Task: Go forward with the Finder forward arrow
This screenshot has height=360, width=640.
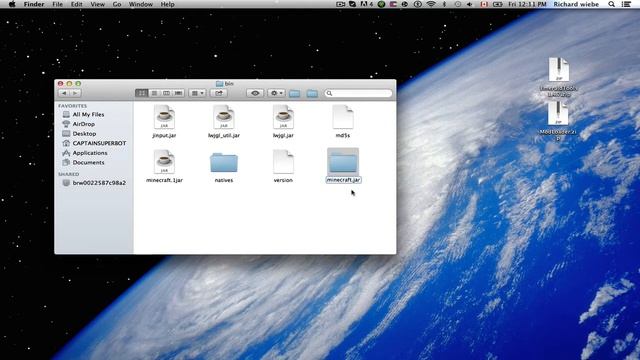Action: (x=75, y=93)
